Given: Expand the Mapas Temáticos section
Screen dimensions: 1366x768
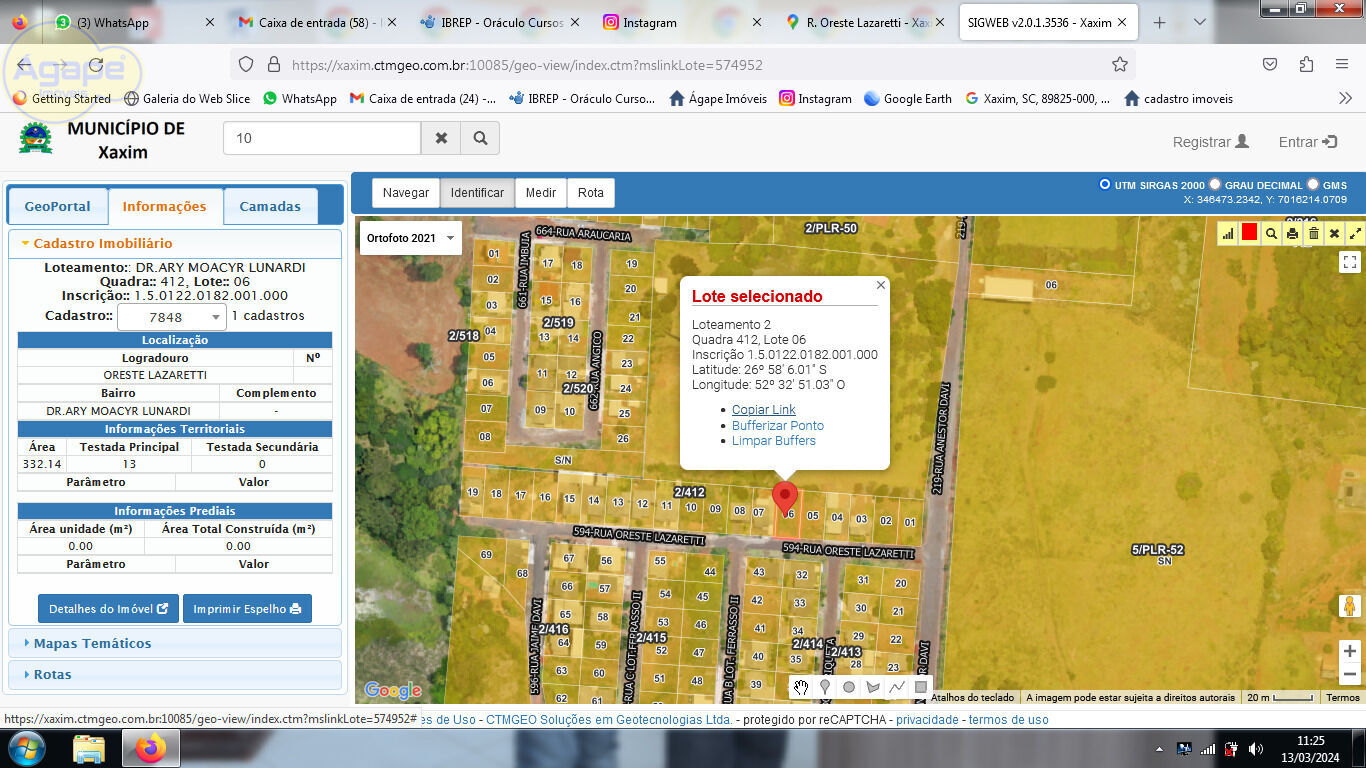Looking at the screenshot, I should 92,643.
